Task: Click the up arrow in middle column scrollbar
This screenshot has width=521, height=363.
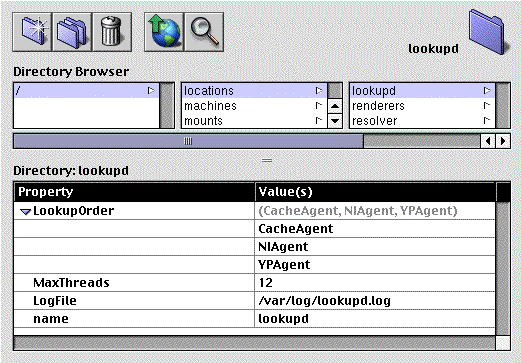Action: point(335,107)
